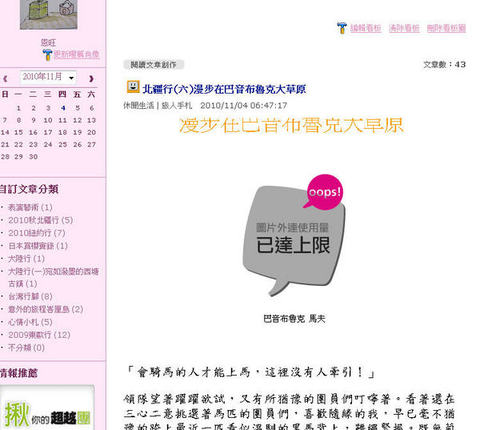The height and width of the screenshot is (430, 480).
Task: Open category 表演藝術 (1)
Action: point(30,207)
